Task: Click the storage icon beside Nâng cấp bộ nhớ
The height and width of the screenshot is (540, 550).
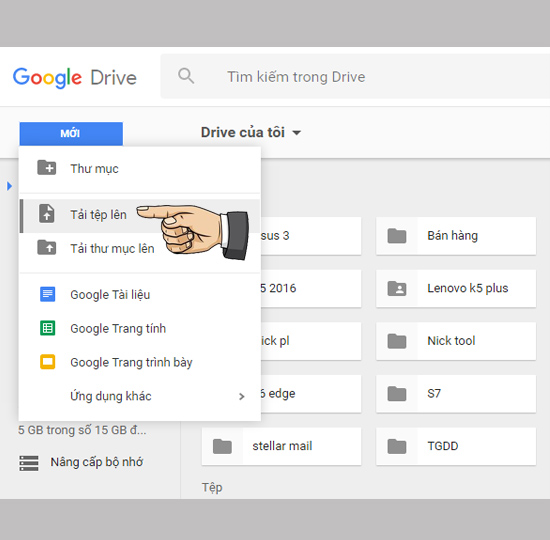Action: 29,463
